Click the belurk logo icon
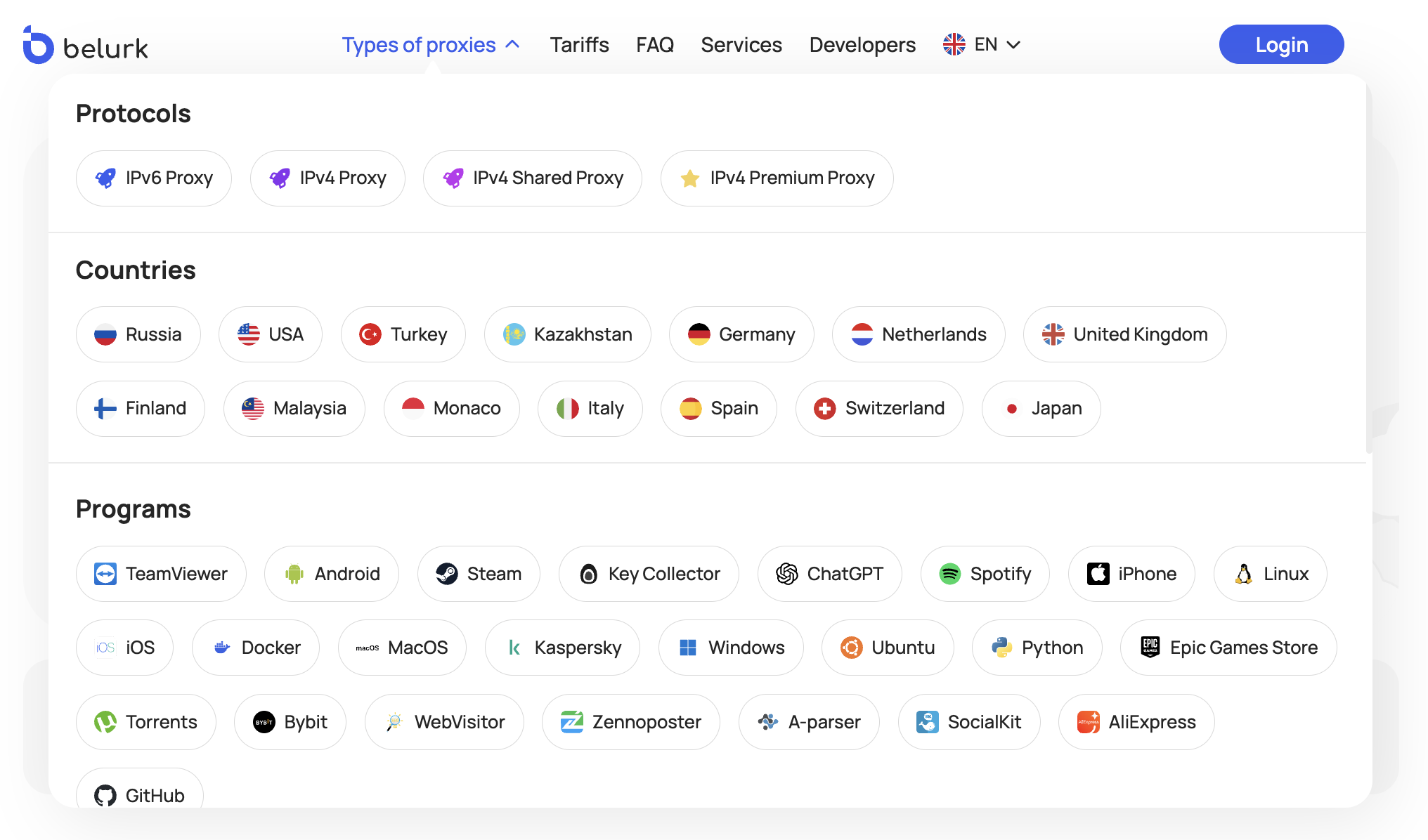 [x=38, y=45]
